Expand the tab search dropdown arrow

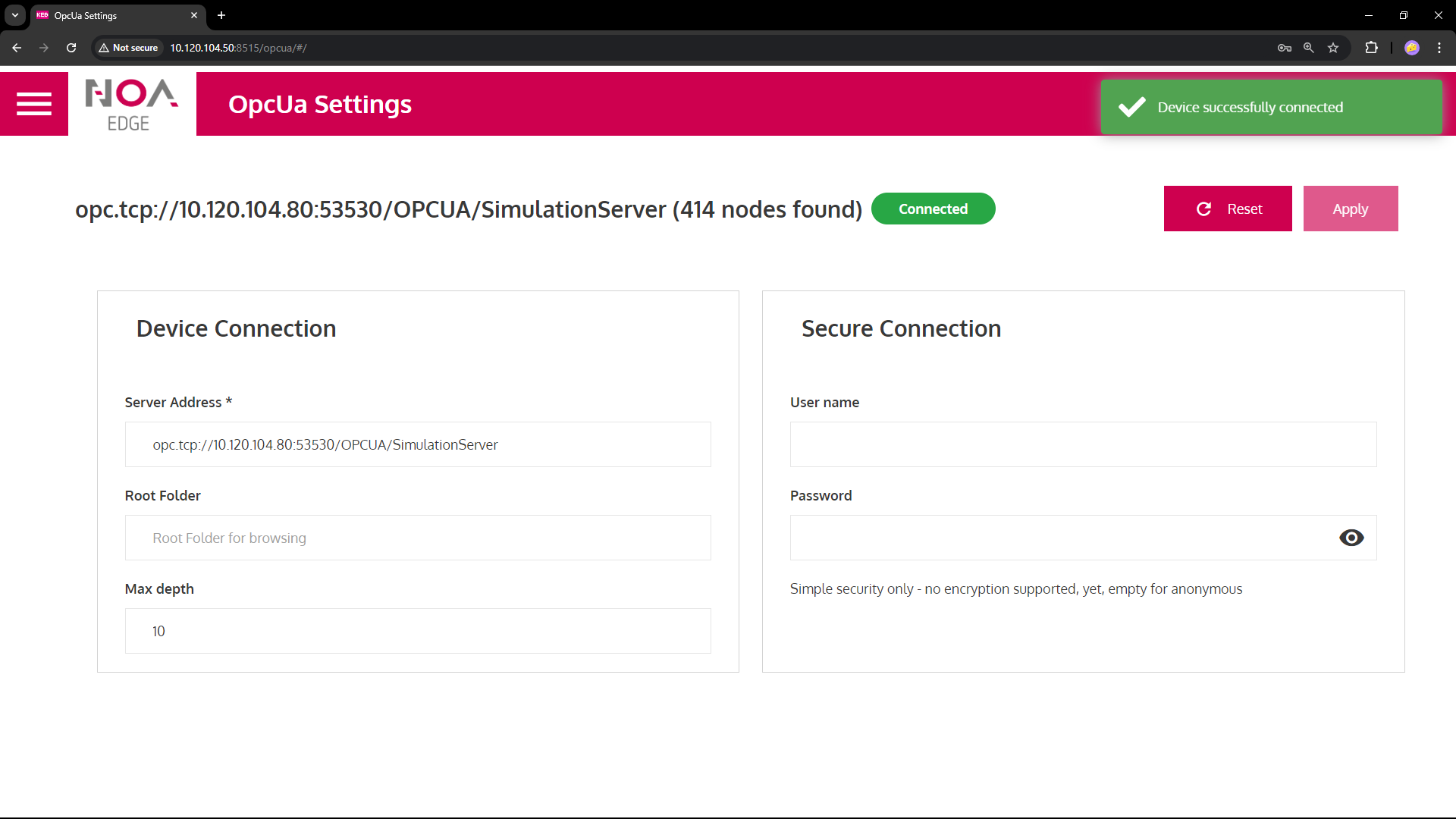(15, 15)
